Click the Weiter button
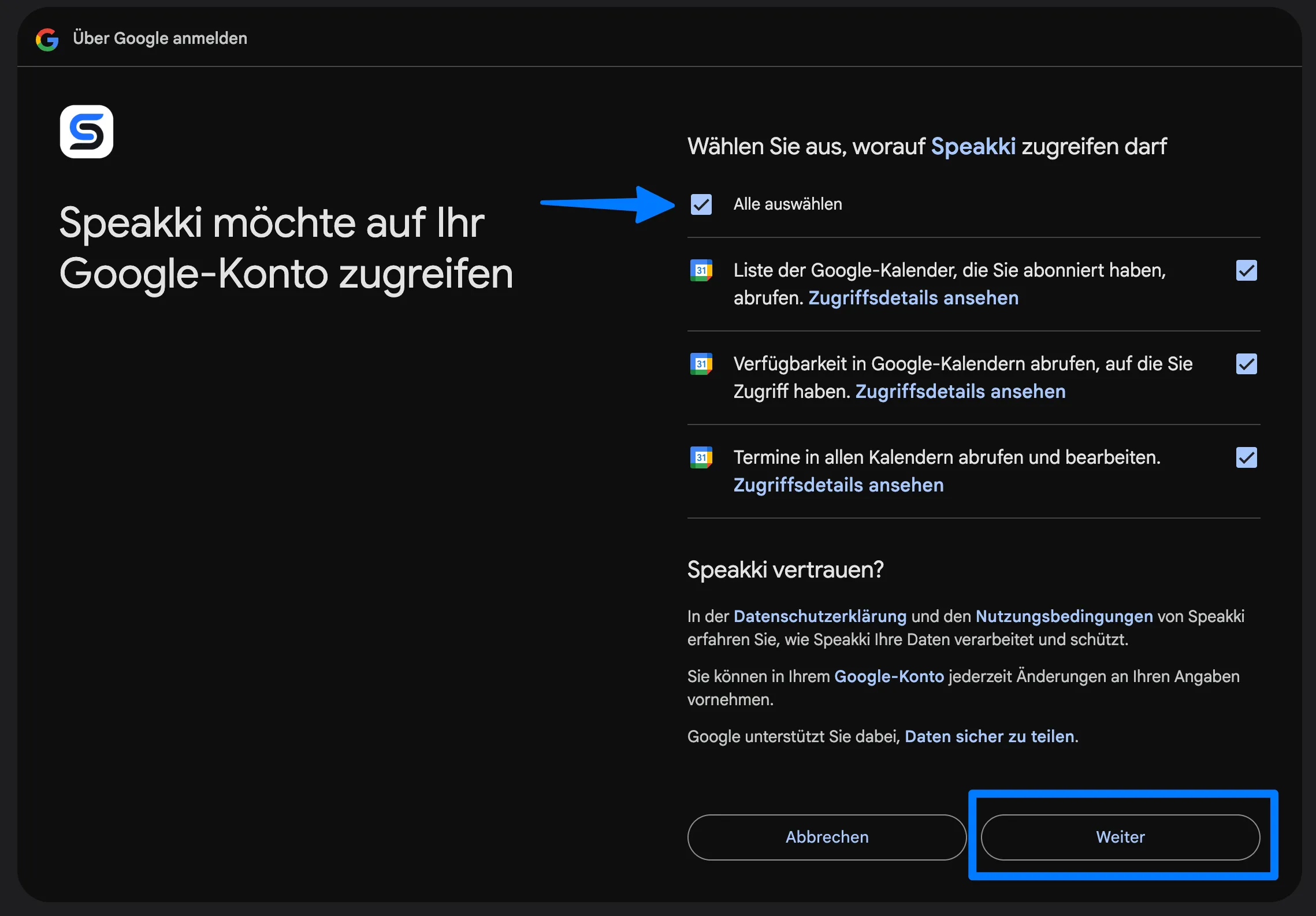 (x=1120, y=837)
